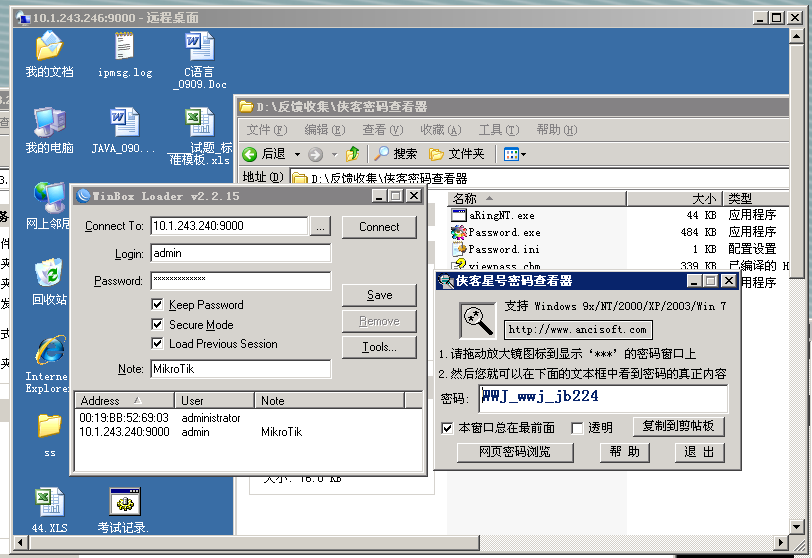Screen dimensions: 812x558
Task: Click the Note field containing MikroTik
Action: (241, 369)
